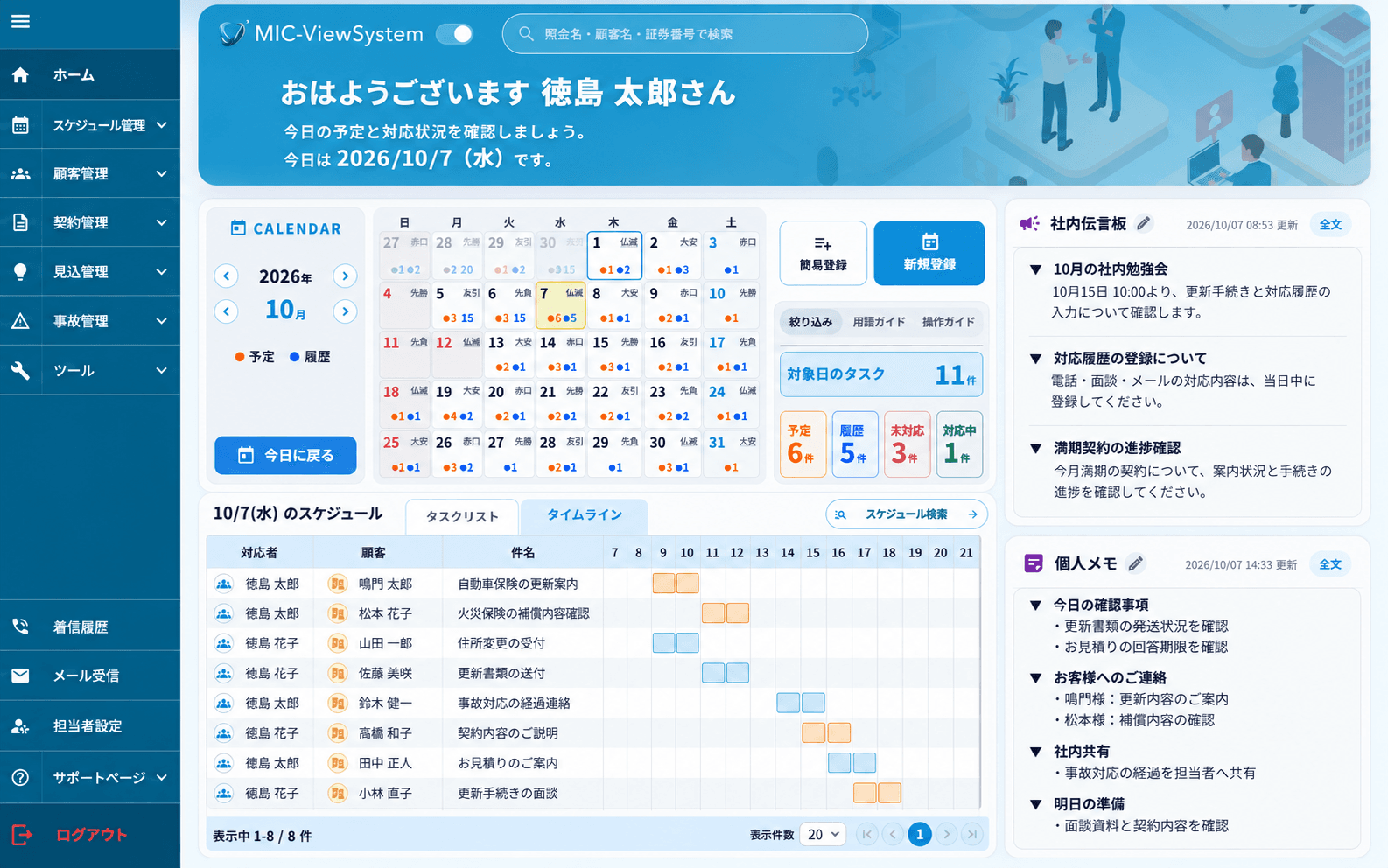The image size is (1388, 868).
Task: Click customer icon for 鳴門 太郎
Action: (337, 584)
